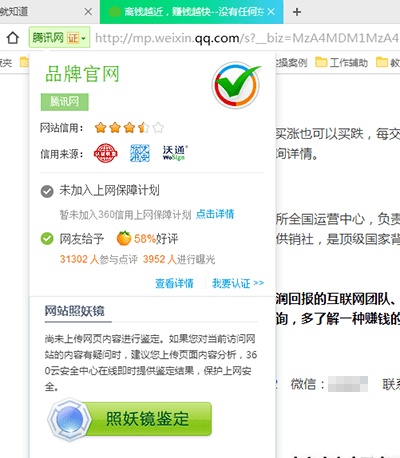Open a new tab with plus button
The image size is (400, 458).
click(x=297, y=12)
